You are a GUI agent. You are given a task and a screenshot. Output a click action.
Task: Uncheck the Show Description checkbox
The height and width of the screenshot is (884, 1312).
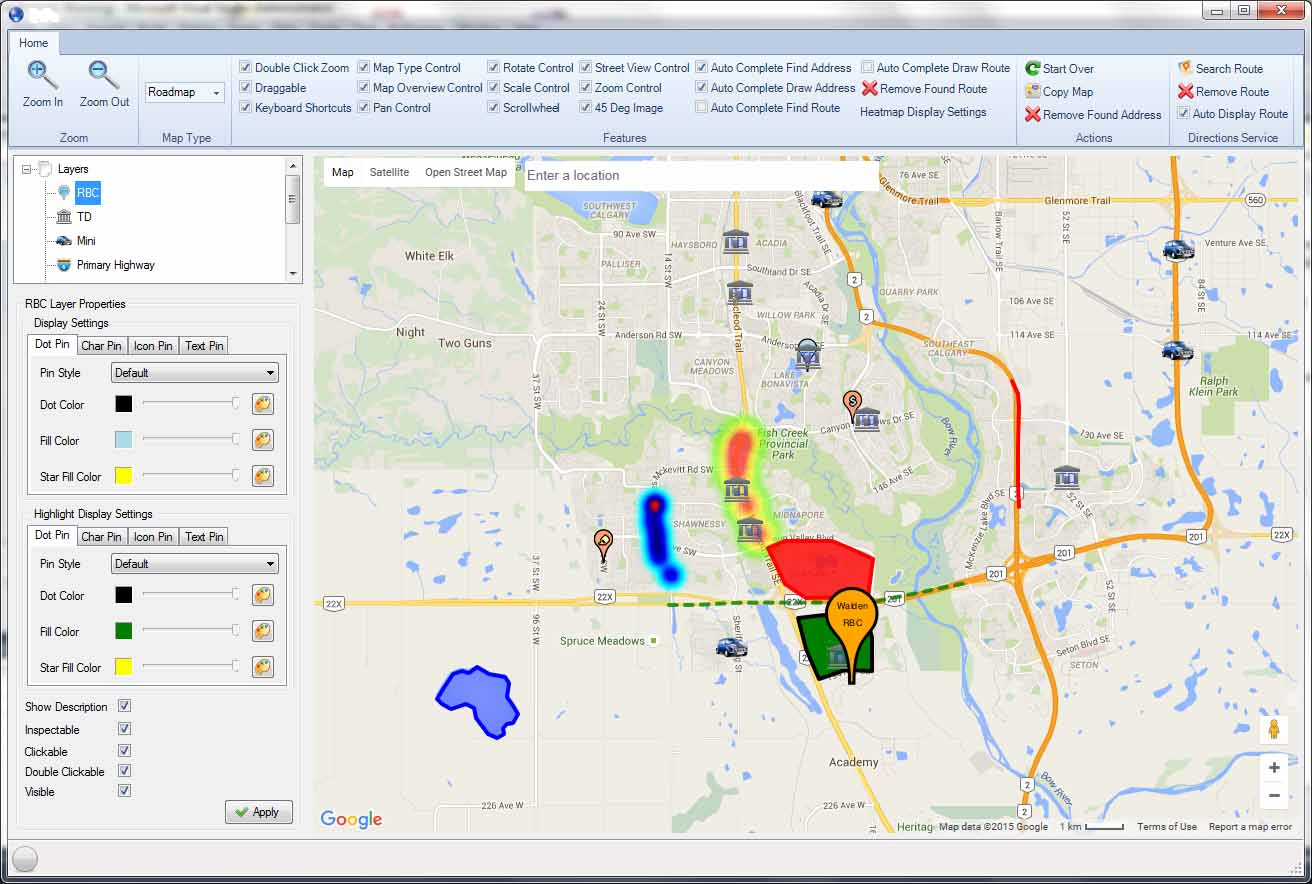125,706
